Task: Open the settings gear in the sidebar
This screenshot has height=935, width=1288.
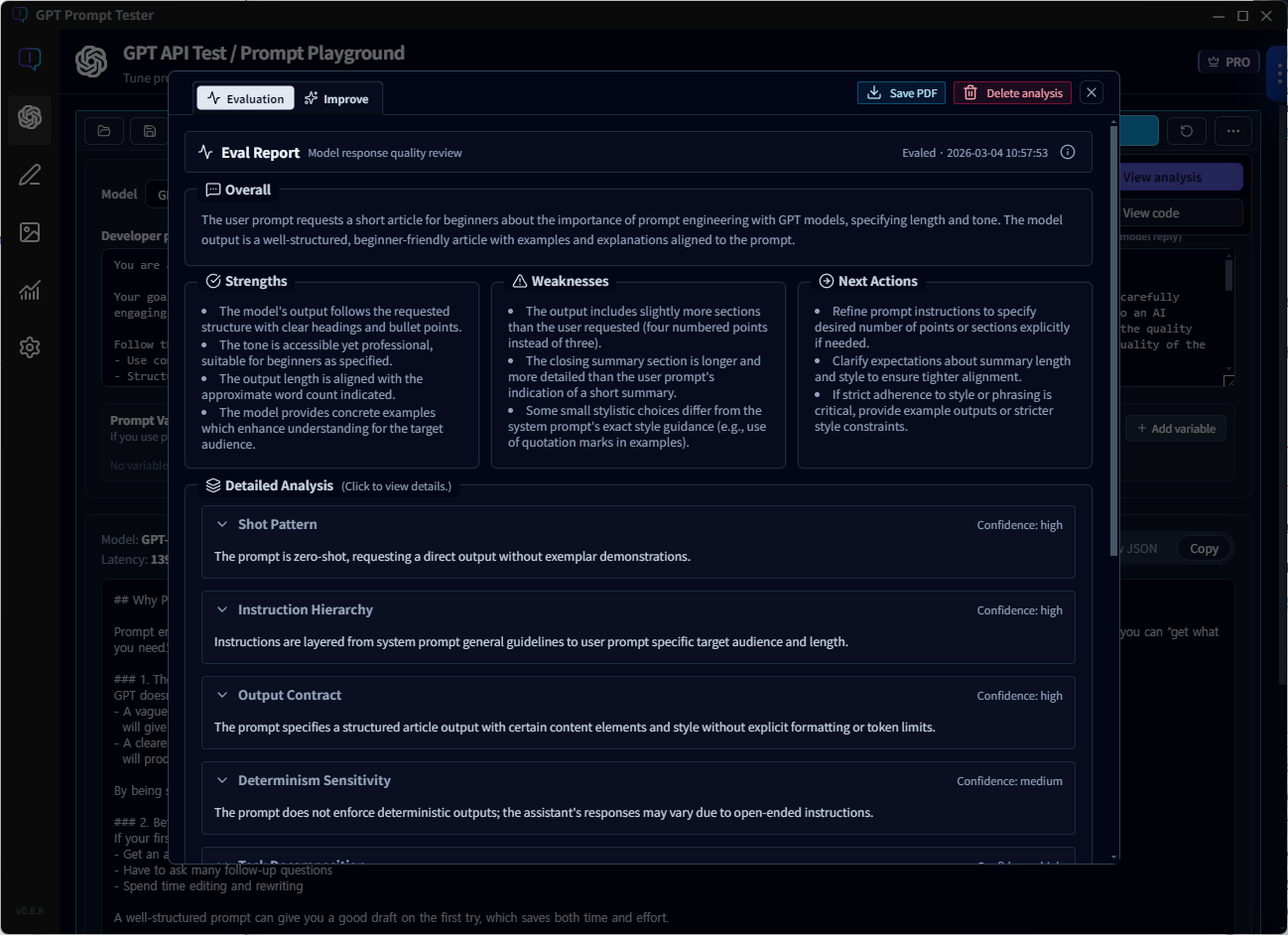Action: pyautogui.click(x=29, y=346)
